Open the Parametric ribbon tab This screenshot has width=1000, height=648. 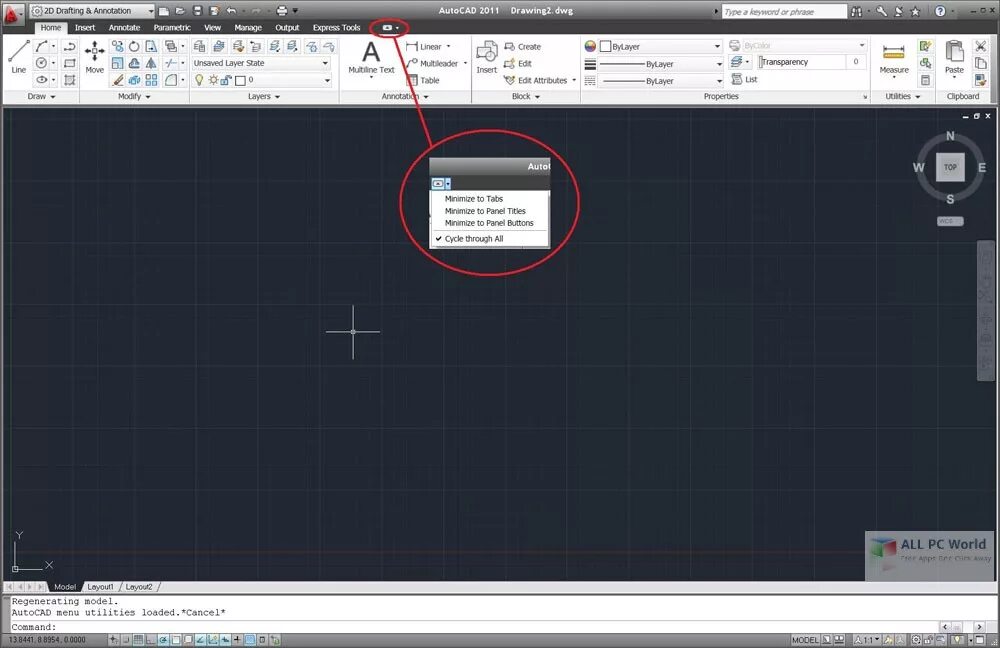click(172, 27)
